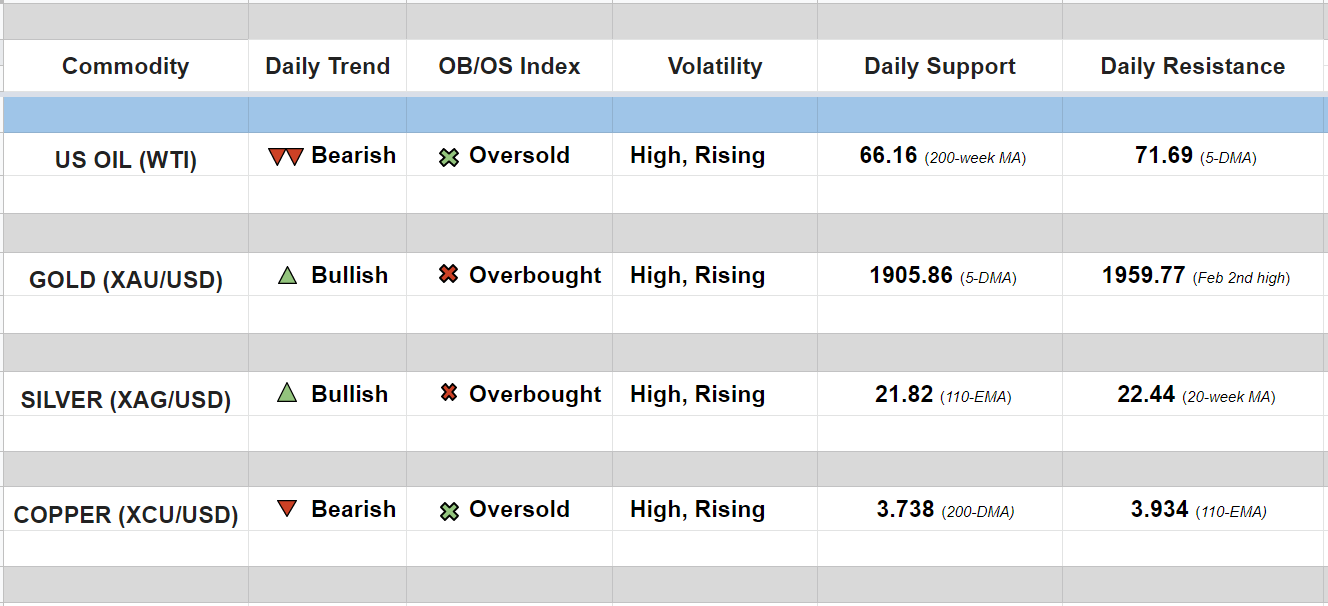Click the double red down-arrows beside US Oil's Bearish
This screenshot has height=606, width=1328.
[x=286, y=157]
